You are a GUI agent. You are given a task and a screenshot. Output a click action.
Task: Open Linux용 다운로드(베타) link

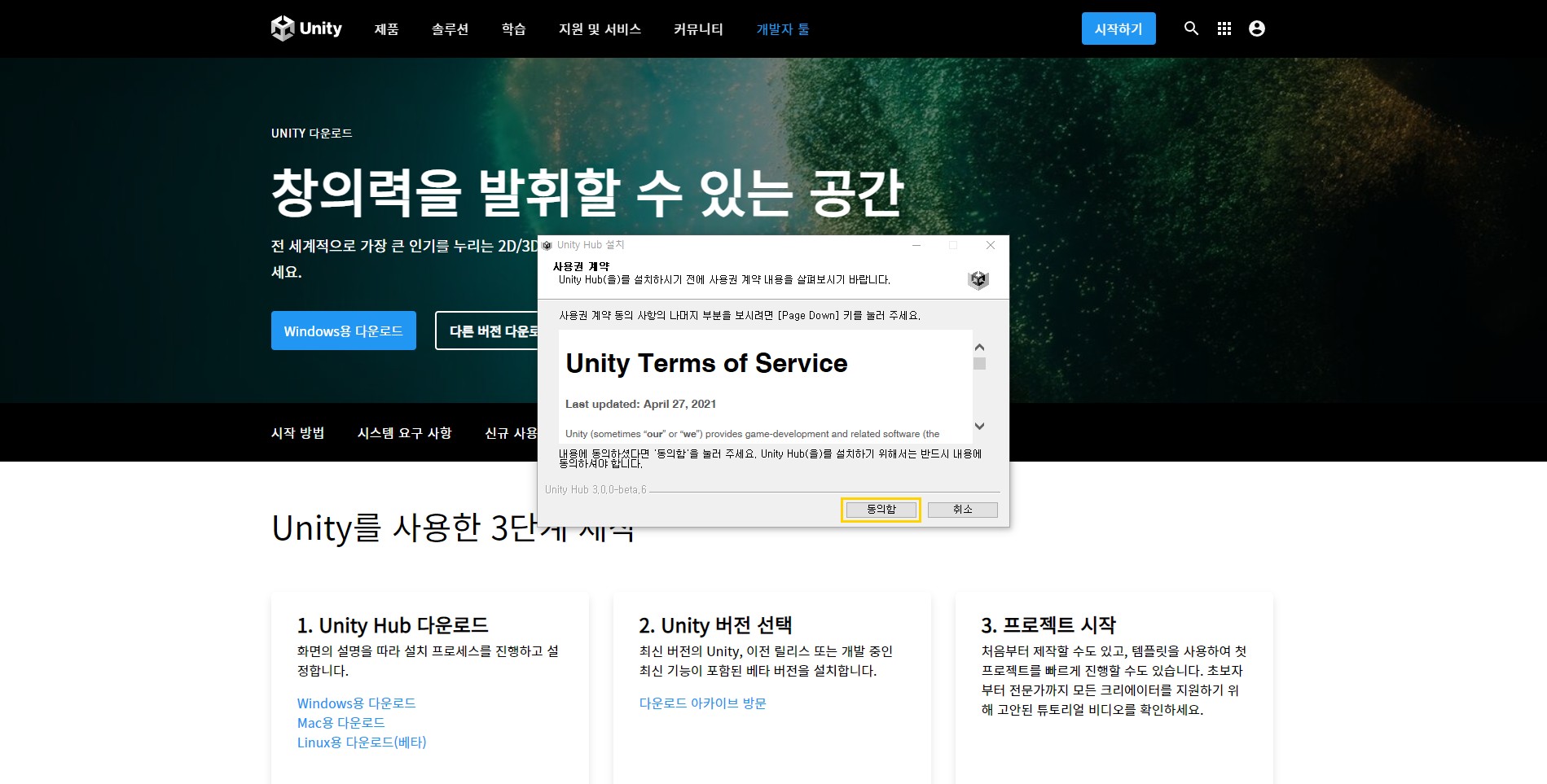point(362,742)
